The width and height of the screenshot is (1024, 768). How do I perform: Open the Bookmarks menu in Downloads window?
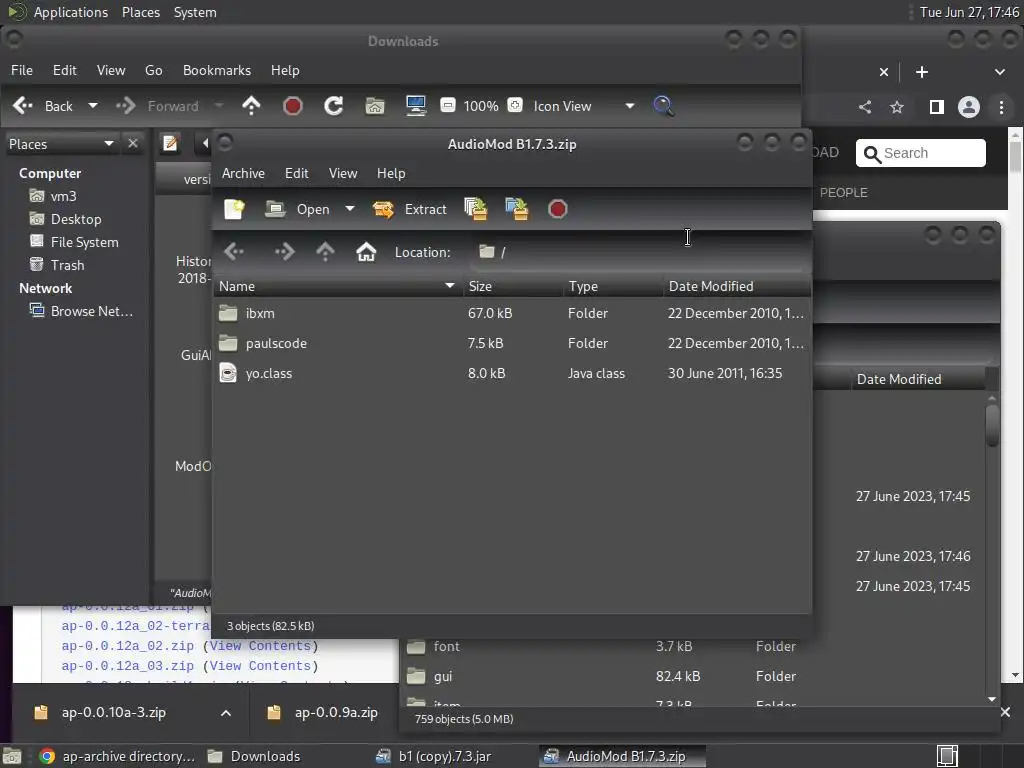[217, 71]
